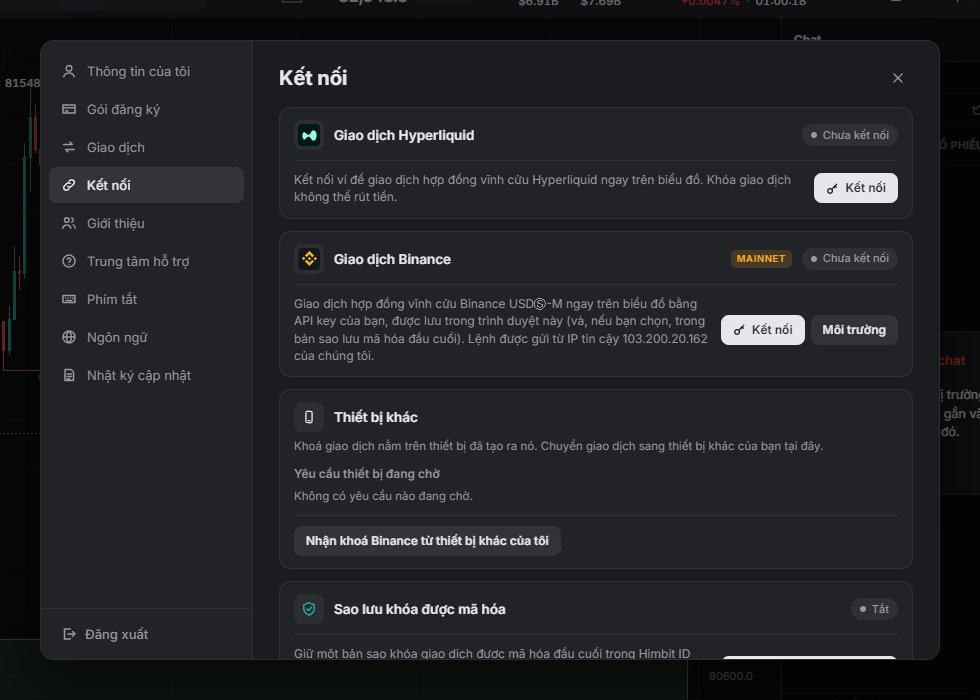Click the Tắt backup status badge
Image resolution: width=980 pixels, height=700 pixels.
coord(874,609)
